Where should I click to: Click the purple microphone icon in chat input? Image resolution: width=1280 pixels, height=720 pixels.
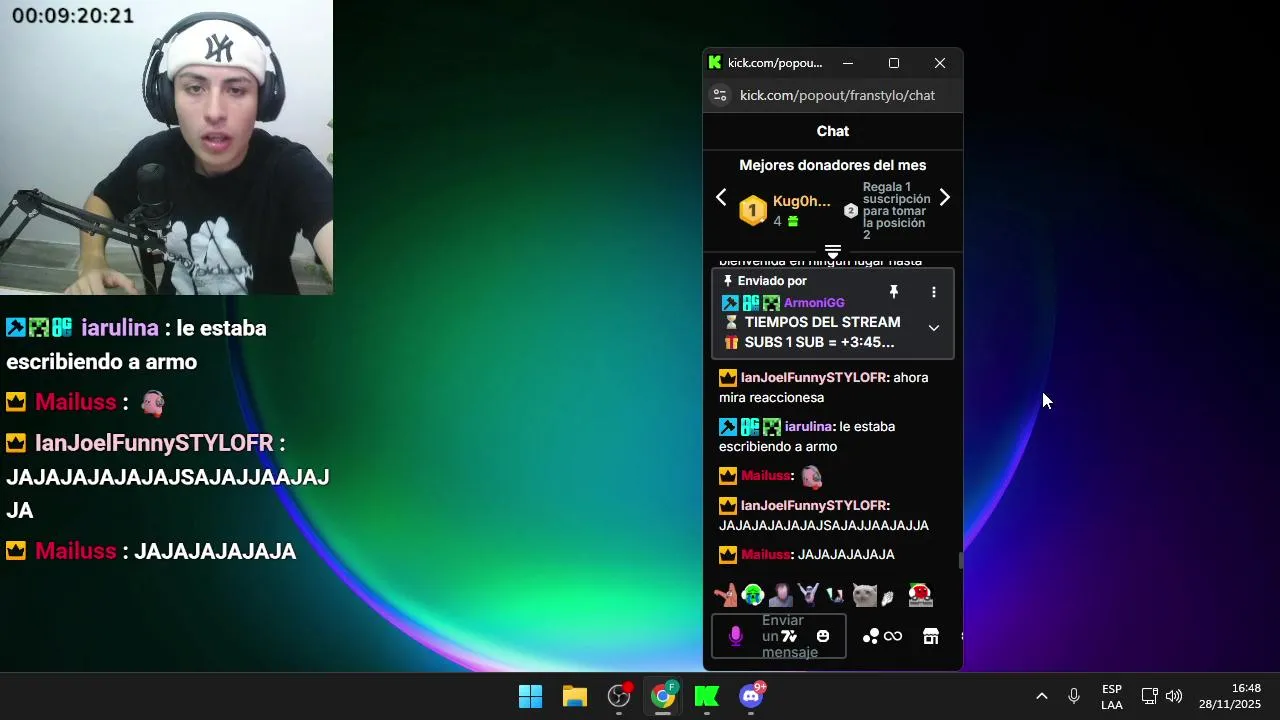[x=736, y=636]
